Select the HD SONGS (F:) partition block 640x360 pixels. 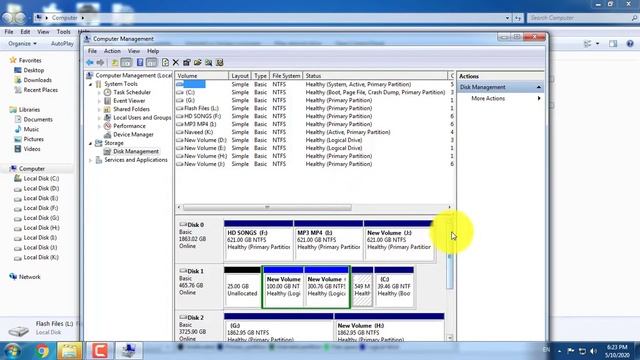(x=258, y=240)
